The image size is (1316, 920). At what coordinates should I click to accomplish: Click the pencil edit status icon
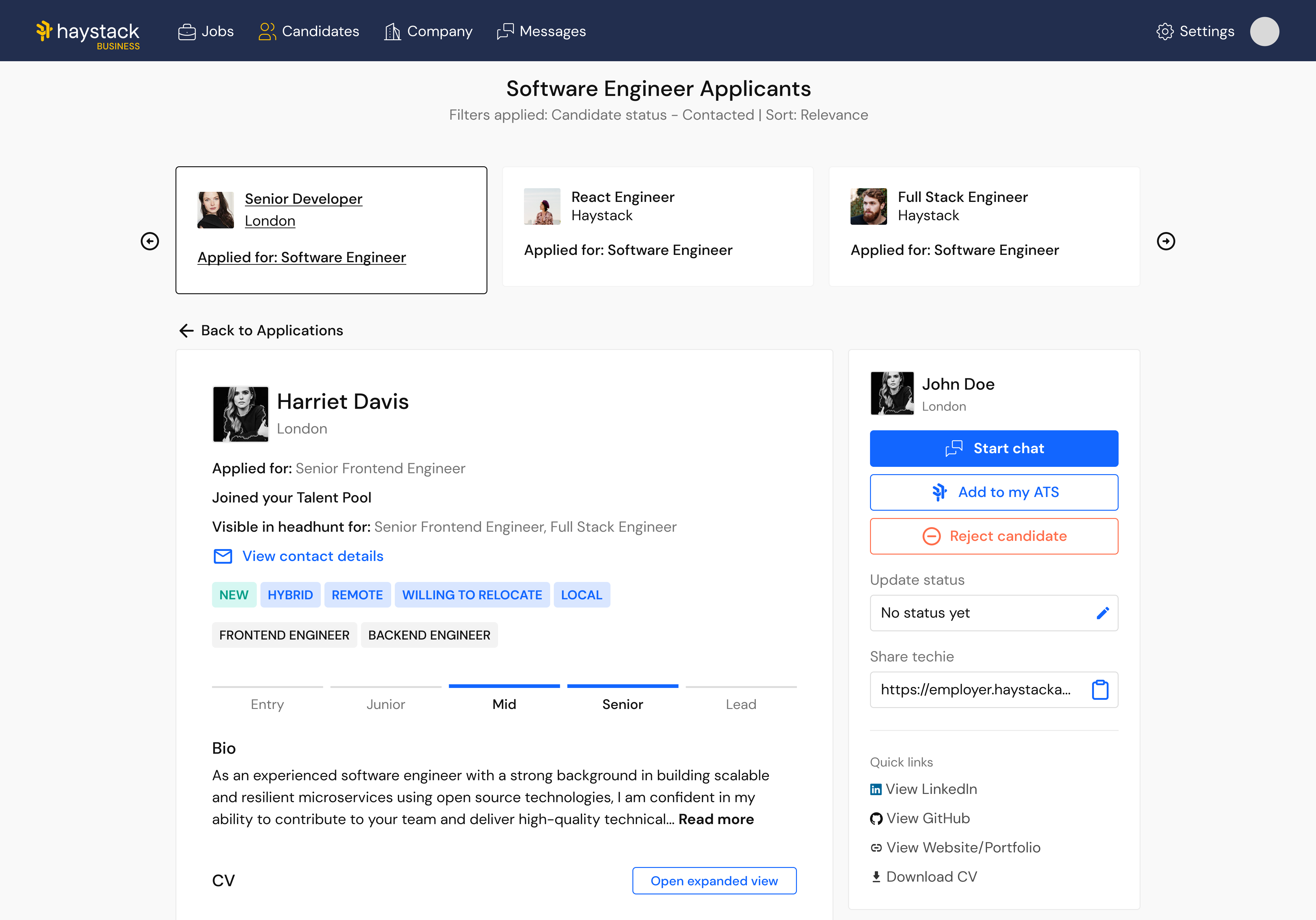coord(1102,613)
